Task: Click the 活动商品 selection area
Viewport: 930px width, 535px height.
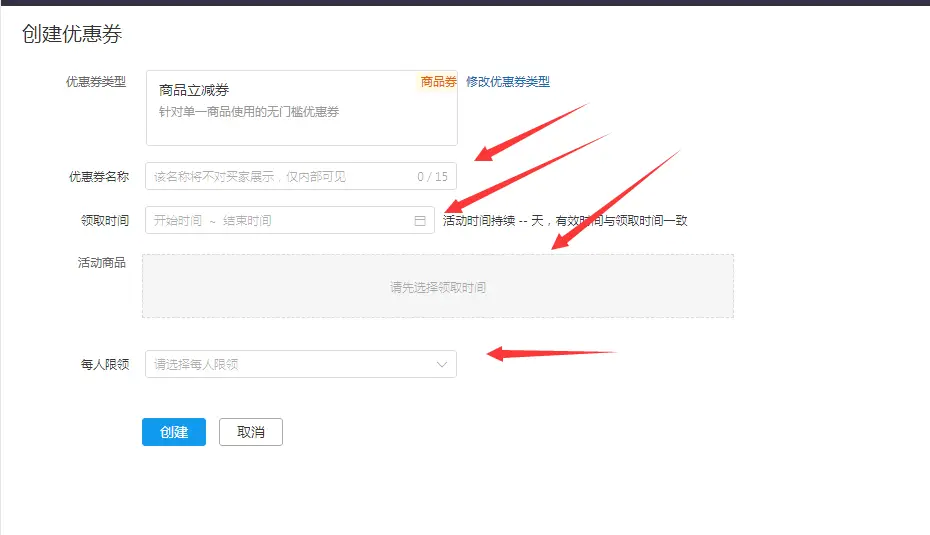Action: click(438, 286)
